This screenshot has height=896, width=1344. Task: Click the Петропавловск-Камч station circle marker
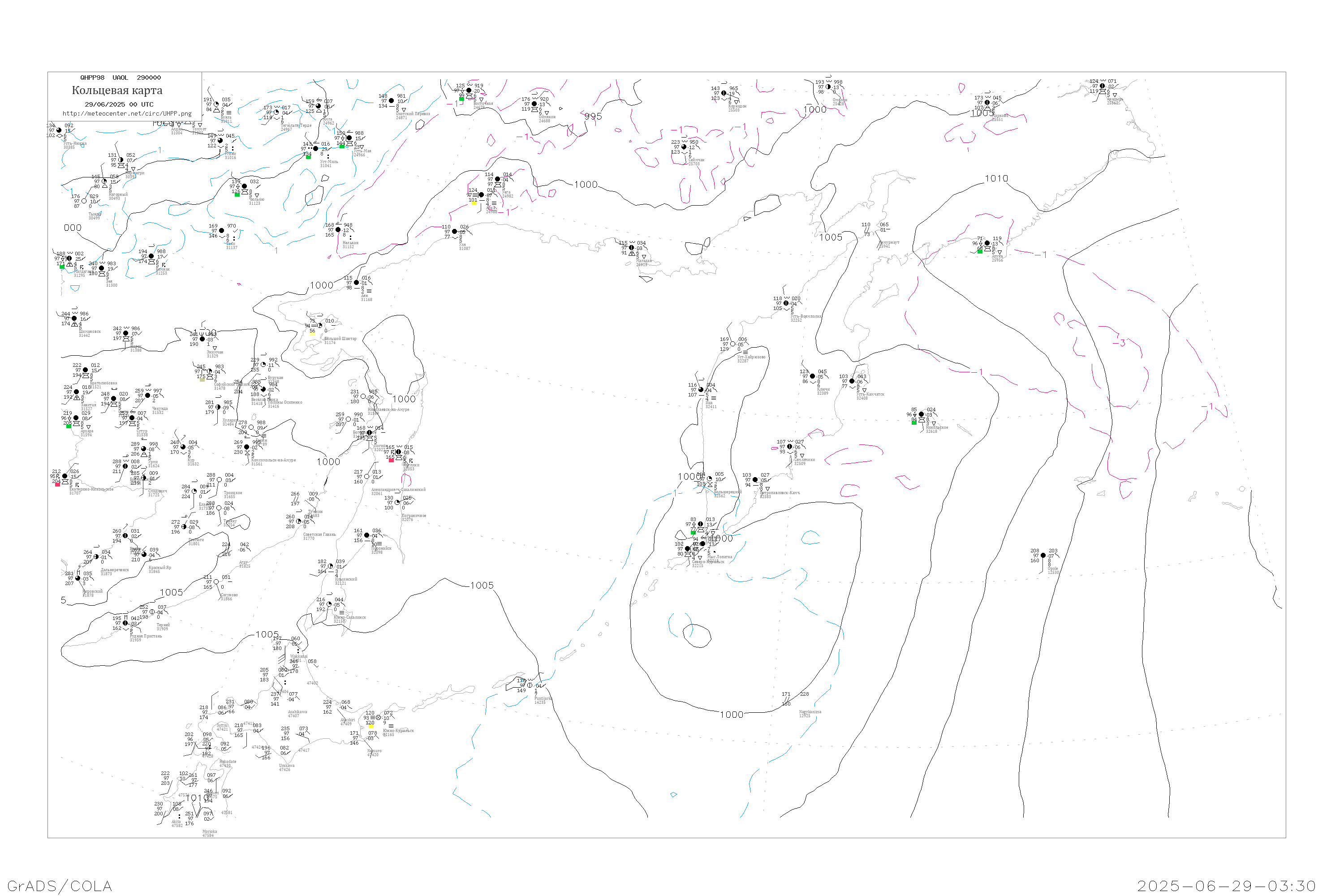[x=755, y=480]
